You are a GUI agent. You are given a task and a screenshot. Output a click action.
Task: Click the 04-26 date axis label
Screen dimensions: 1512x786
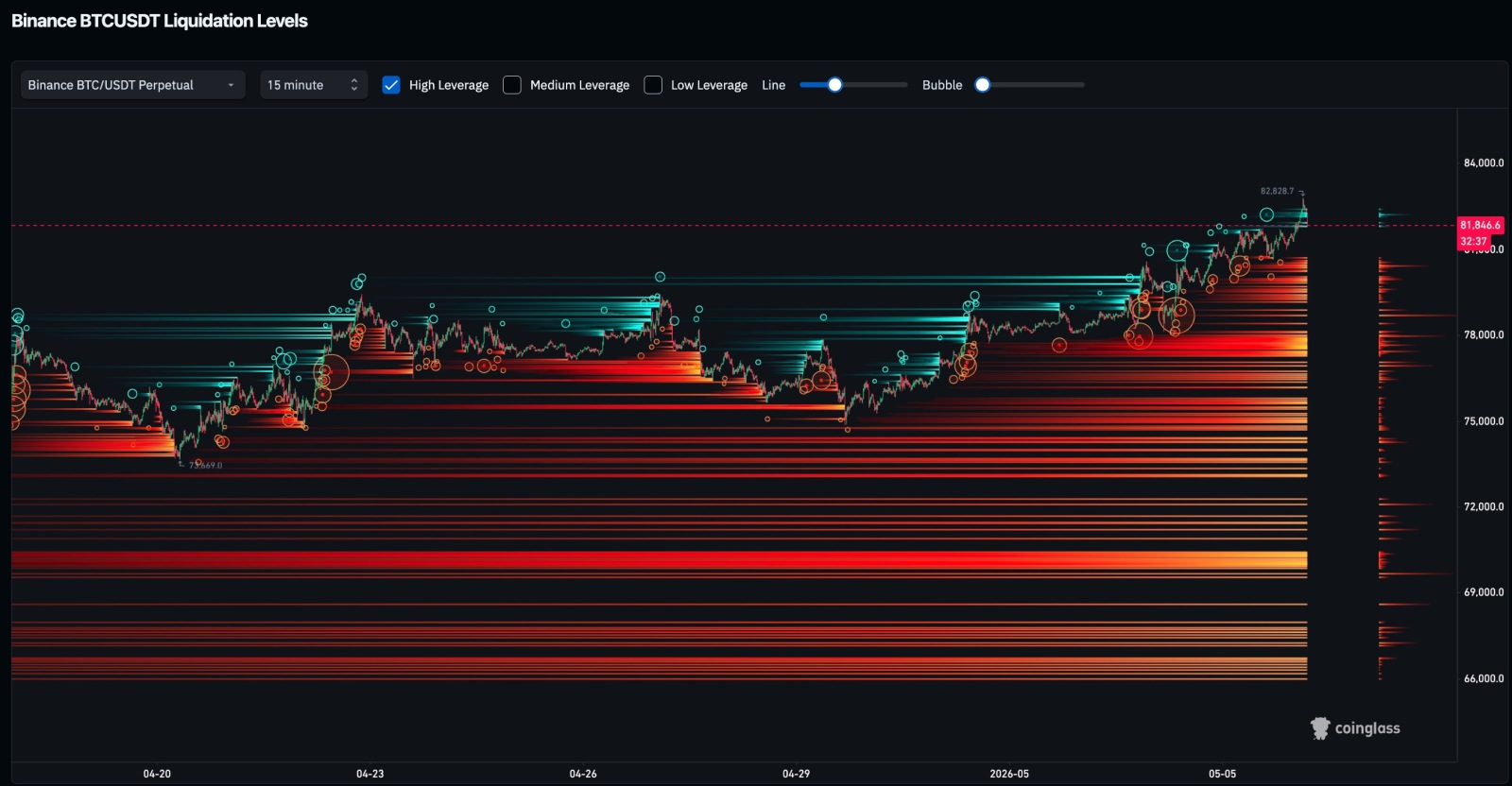[x=583, y=774]
